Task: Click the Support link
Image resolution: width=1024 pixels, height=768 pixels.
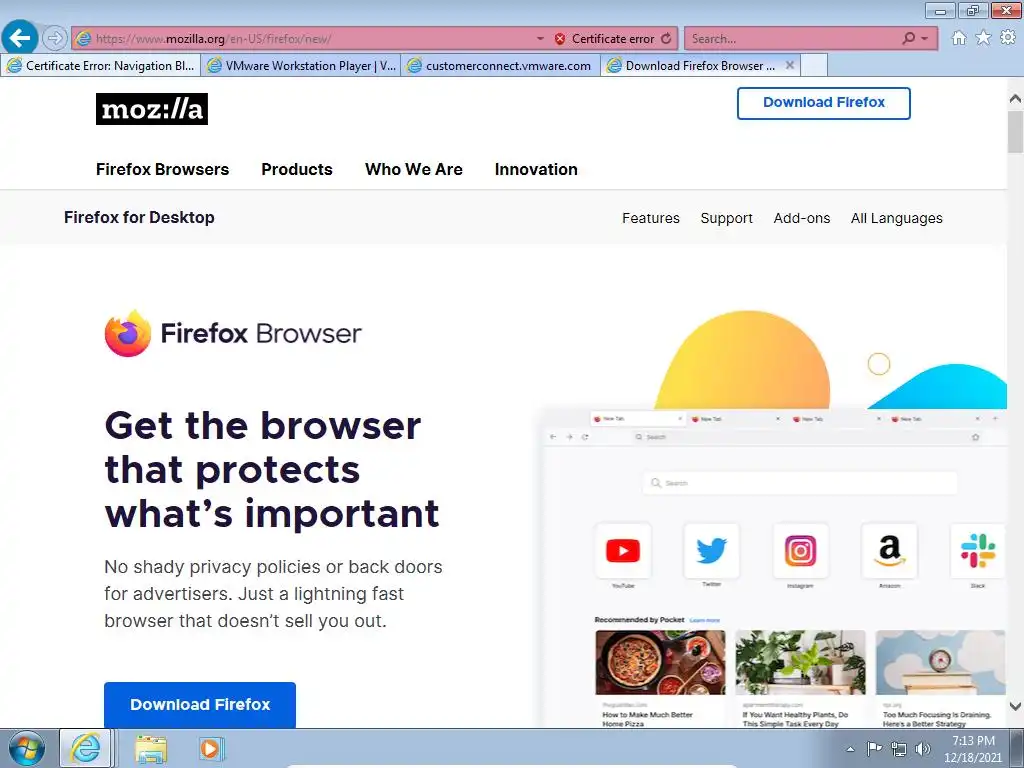Action: tap(726, 218)
